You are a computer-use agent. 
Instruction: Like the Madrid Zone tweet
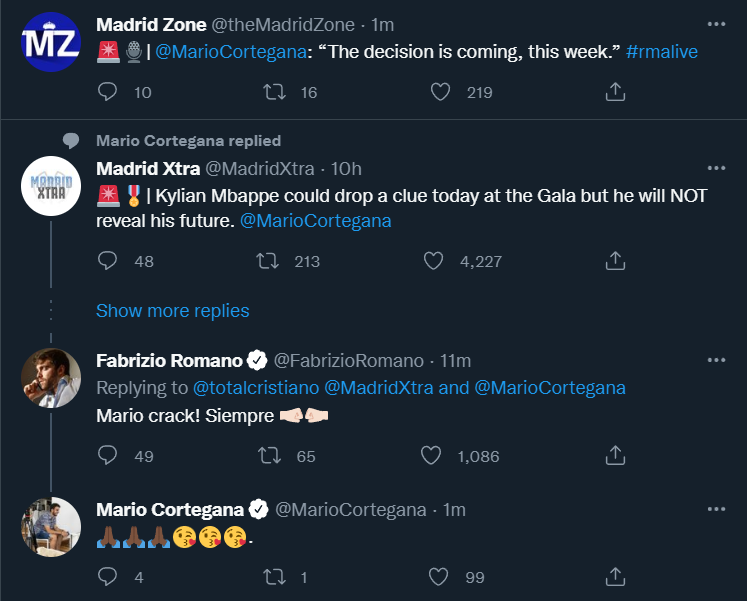pos(440,92)
